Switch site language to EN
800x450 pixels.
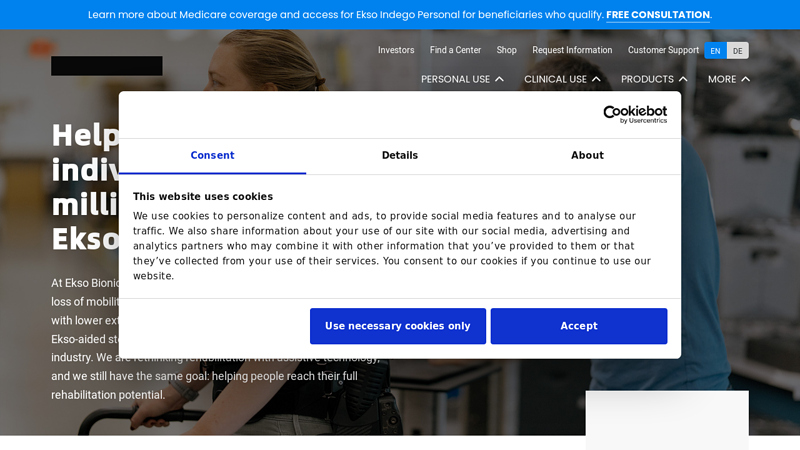pos(715,51)
